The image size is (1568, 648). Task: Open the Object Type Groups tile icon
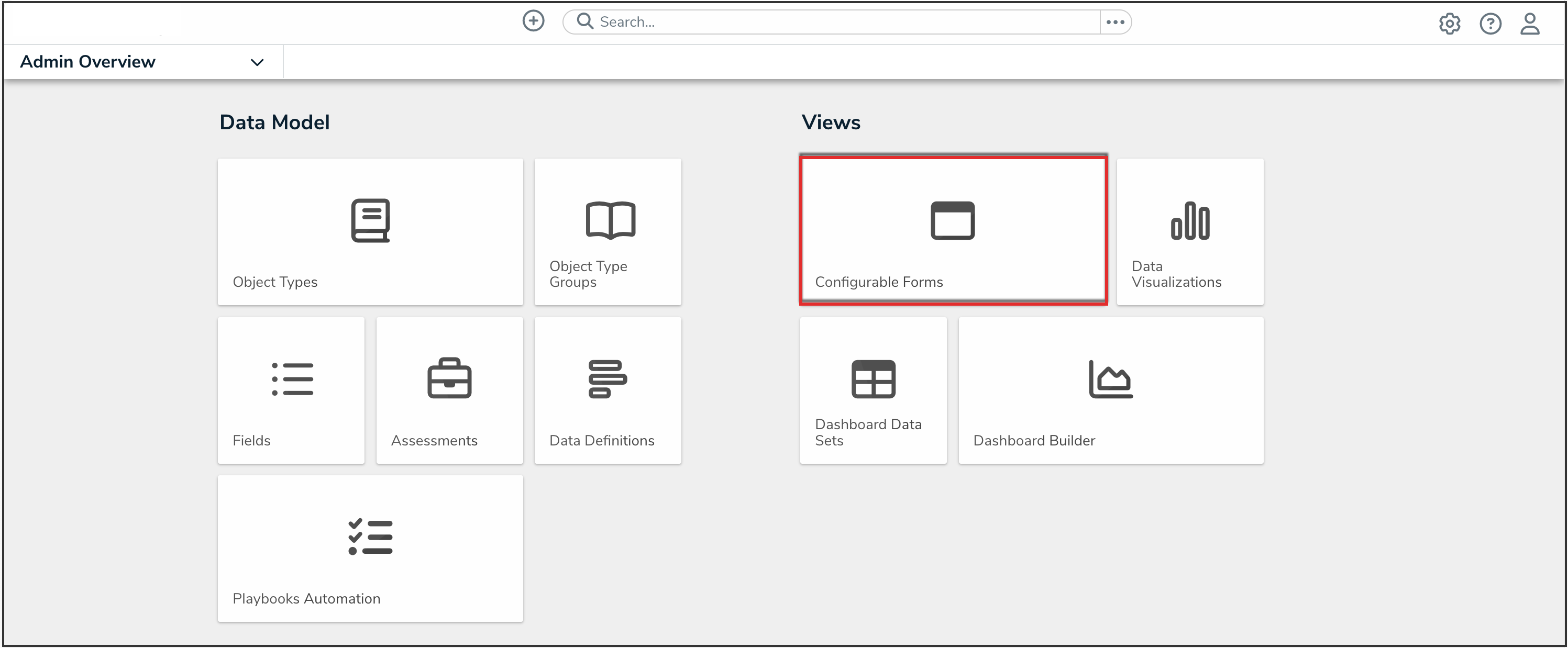[x=610, y=220]
